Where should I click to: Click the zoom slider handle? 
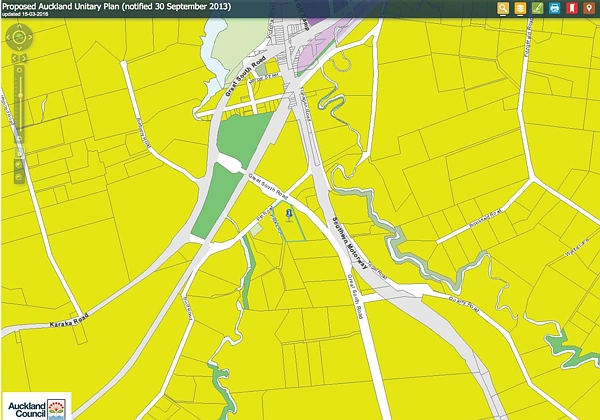point(19,84)
